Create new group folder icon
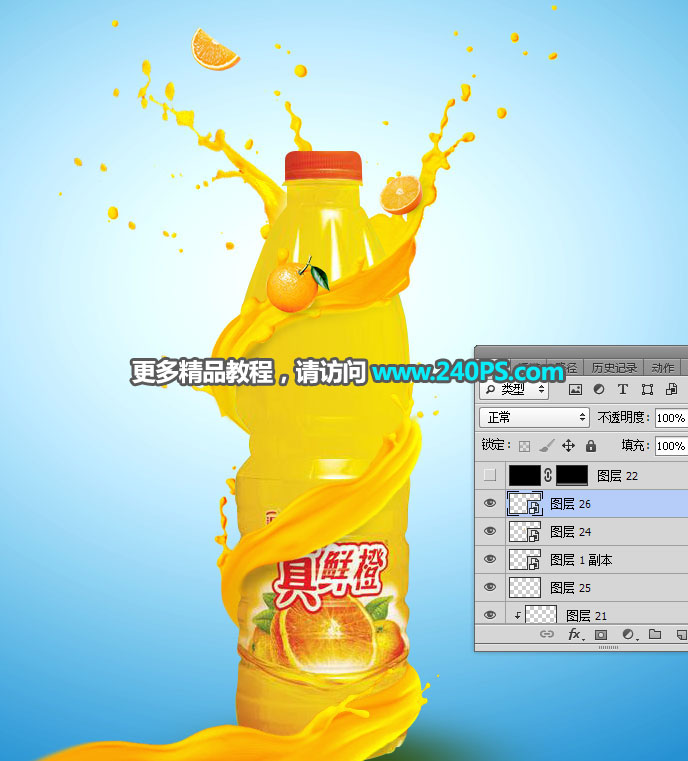The height and width of the screenshot is (761, 688). [x=655, y=634]
